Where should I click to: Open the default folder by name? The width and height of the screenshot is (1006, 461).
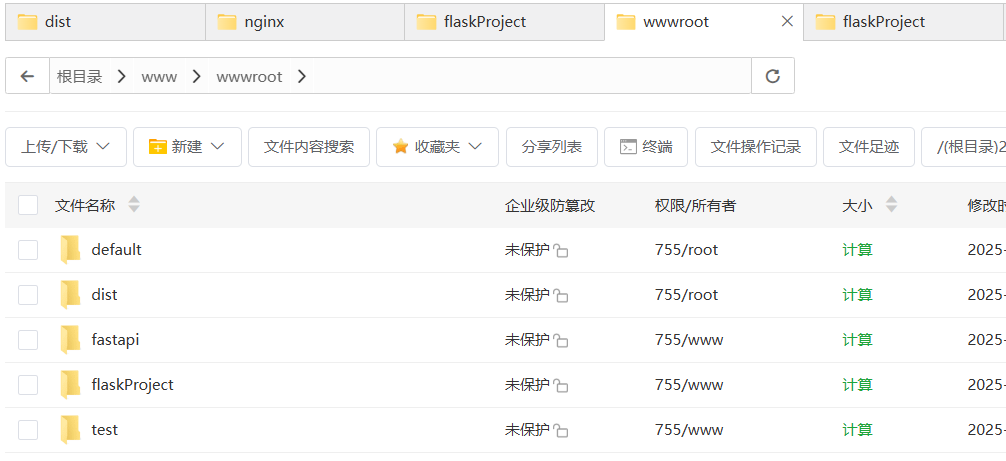click(116, 249)
